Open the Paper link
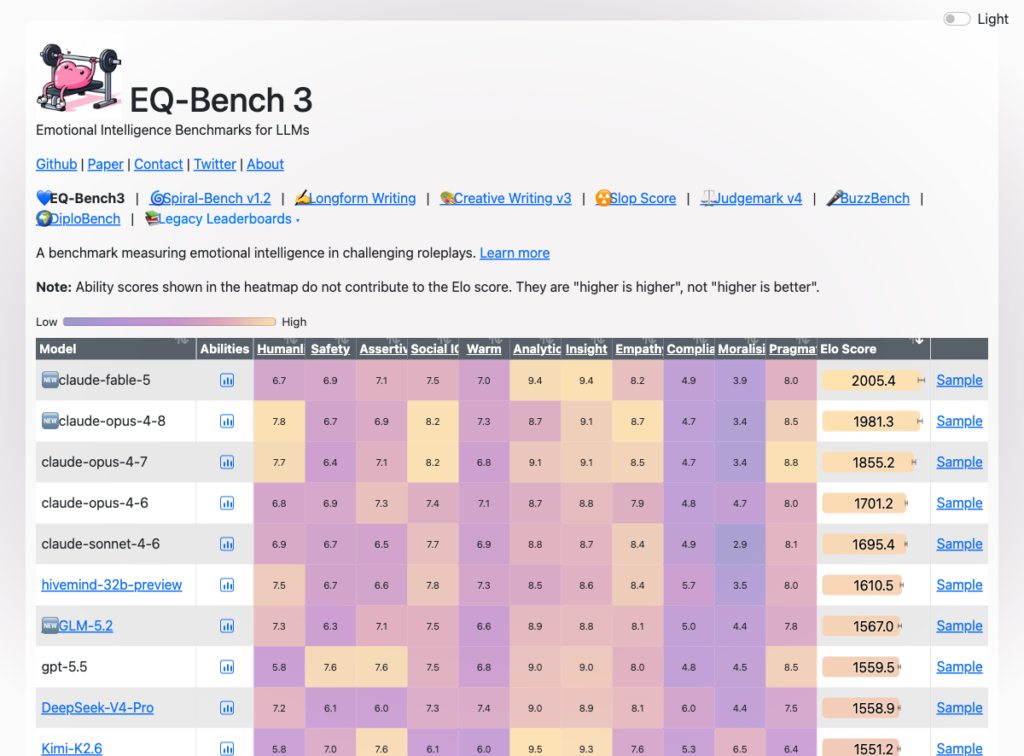This screenshot has height=756, width=1024. click(x=105, y=165)
